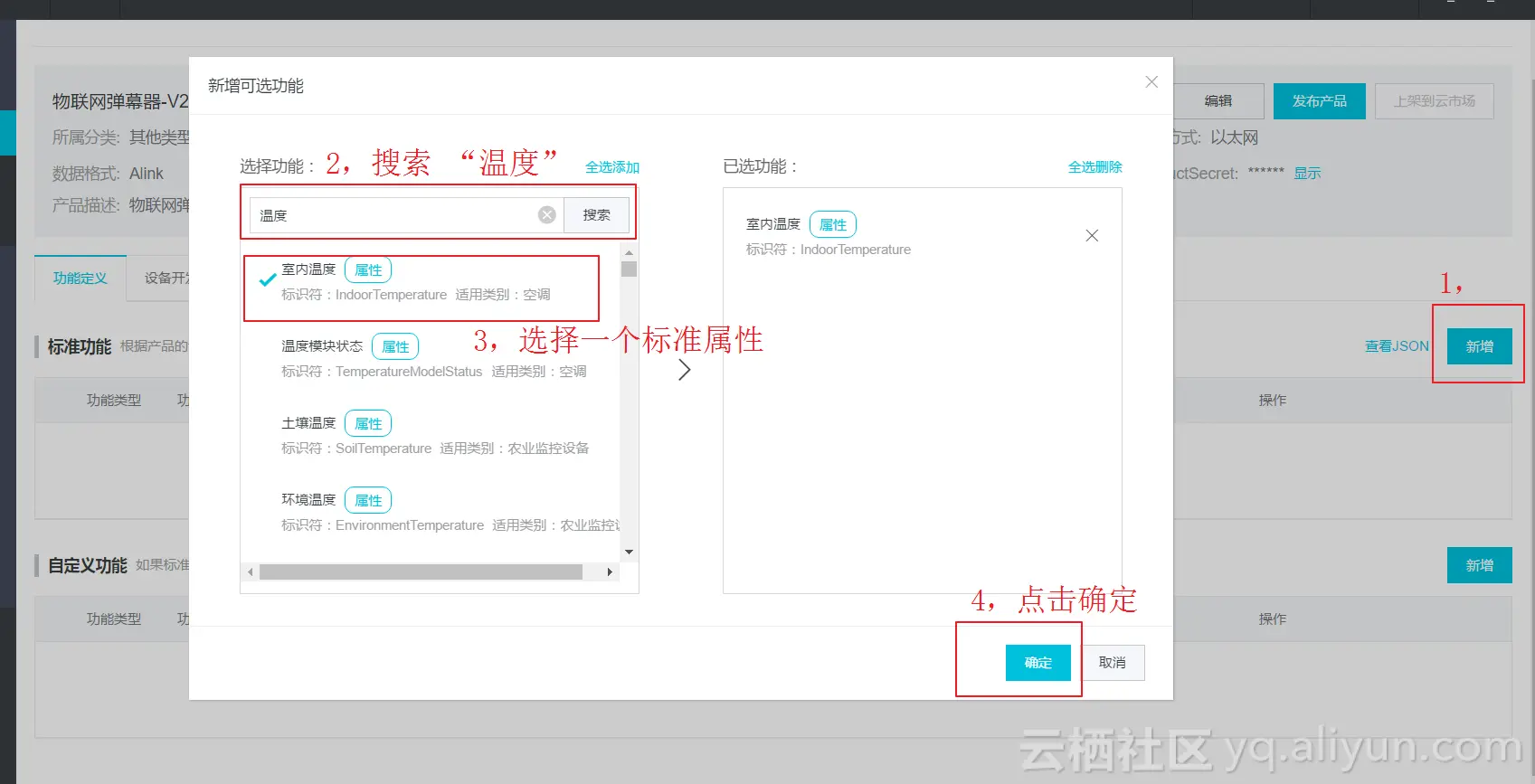The width and height of the screenshot is (1535, 784).
Task: Click the 标识符：EnvironmentTemperature text
Action: point(383,525)
